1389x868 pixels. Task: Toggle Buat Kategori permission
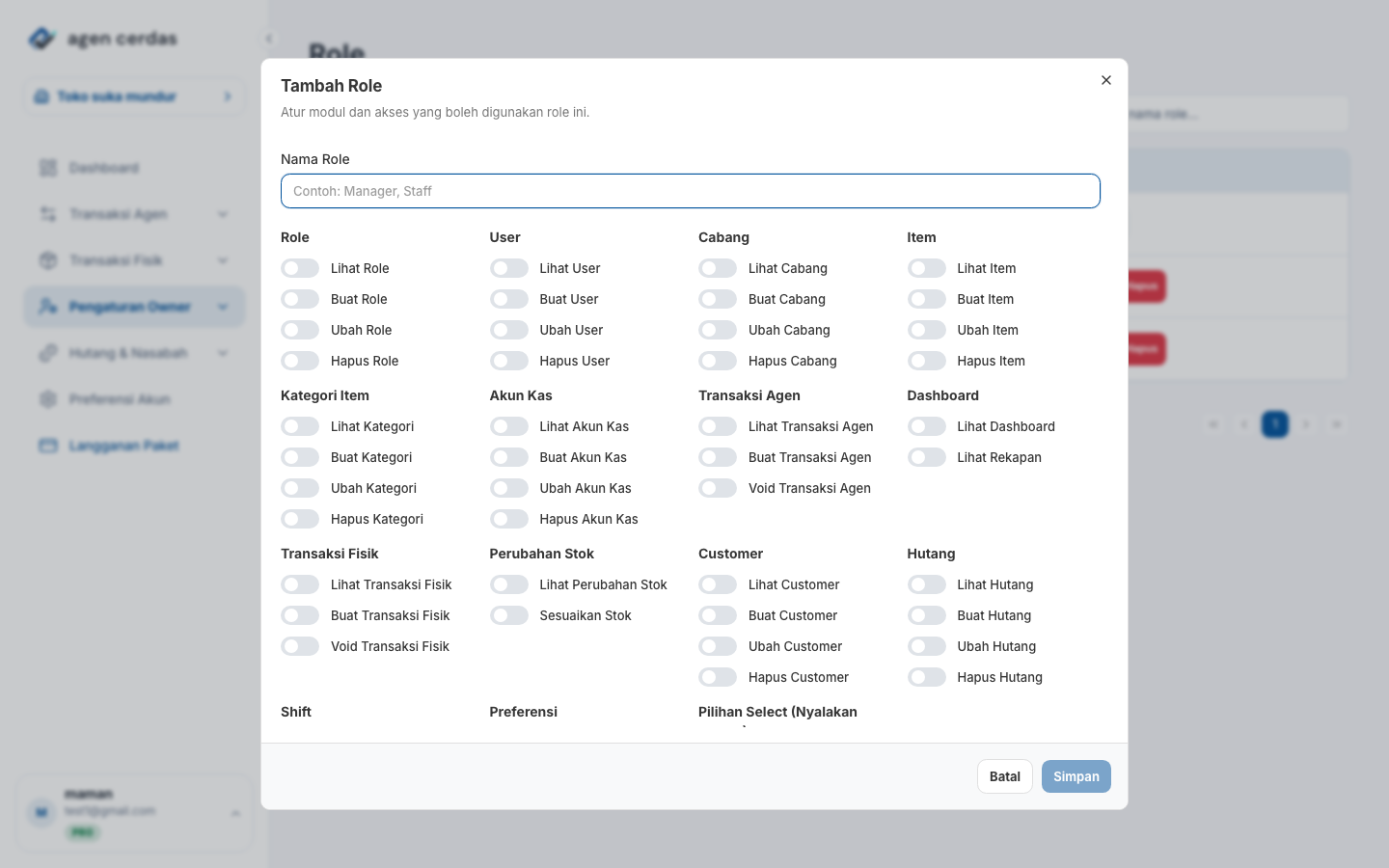(x=300, y=457)
